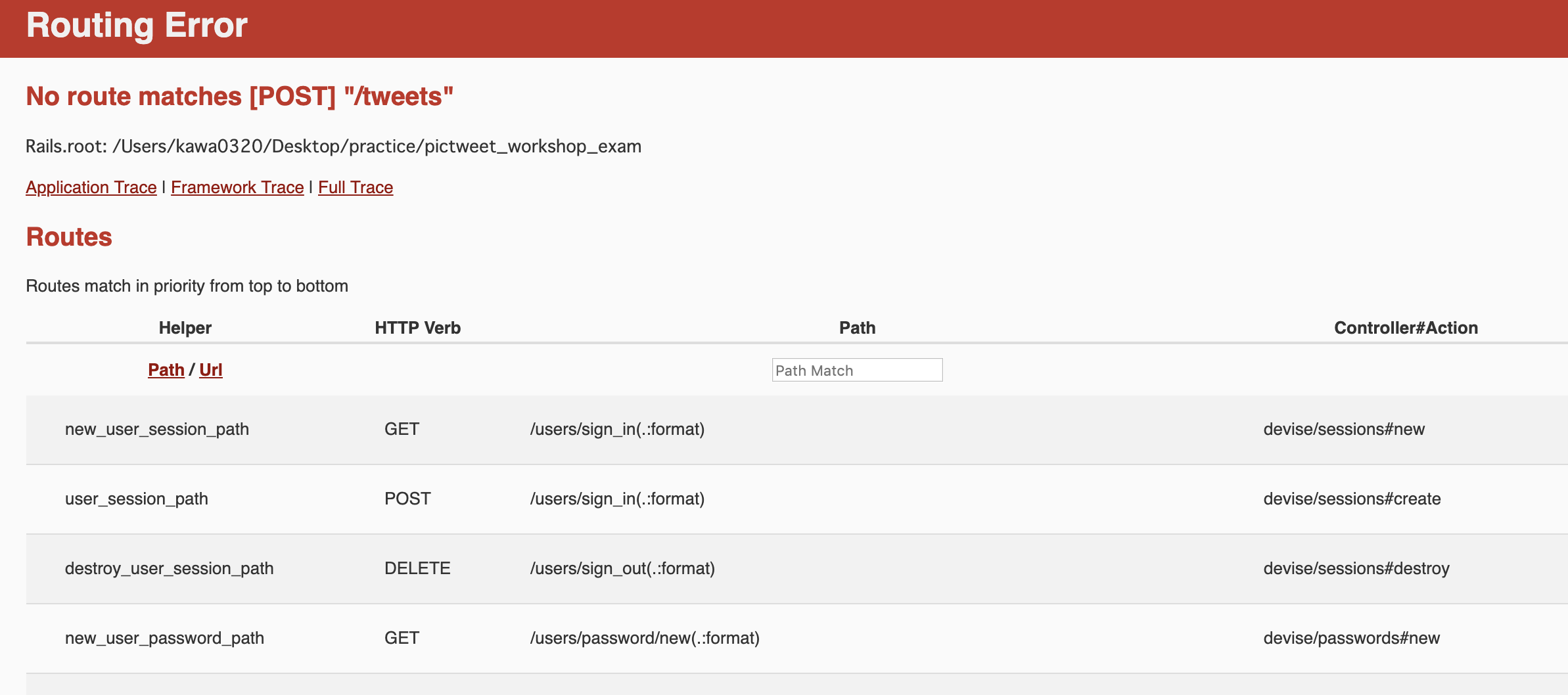Click the new_user_password_path helper row

[x=164, y=638]
